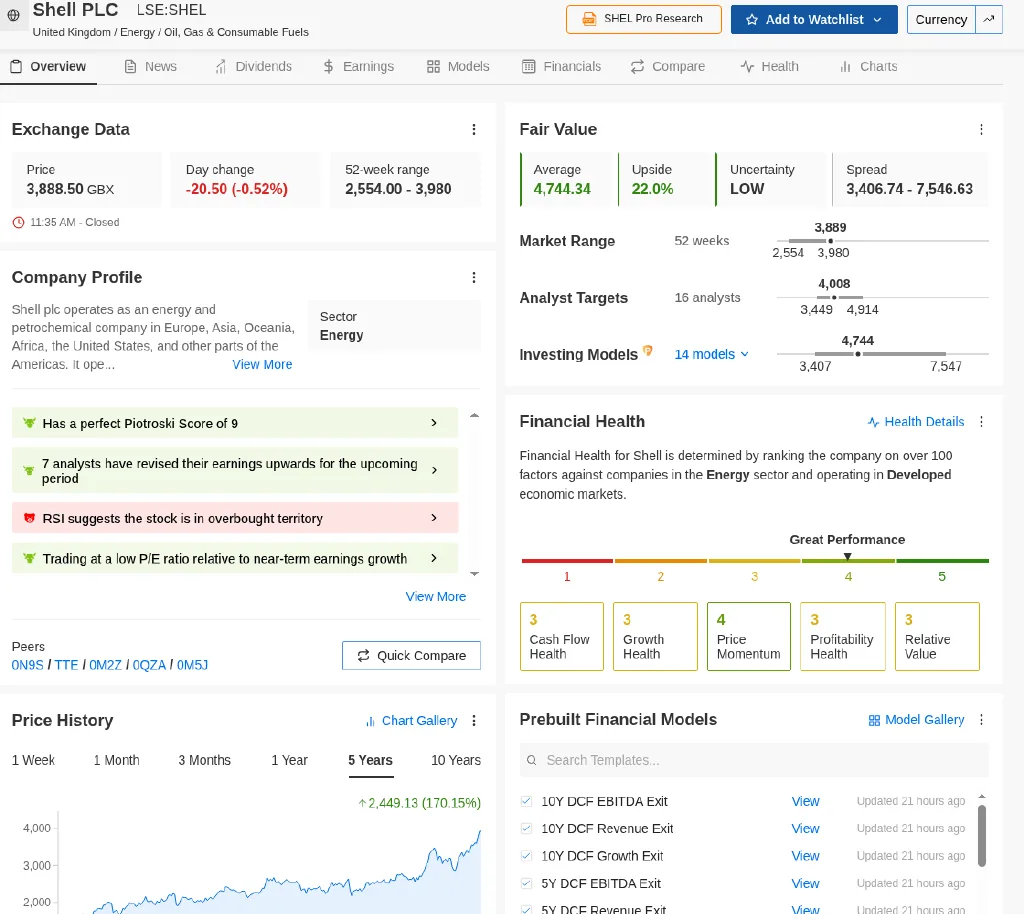Screen dimensions: 1024x914
Task: Click the bull icon on analysts revised earnings row
Action: [x=29, y=471]
